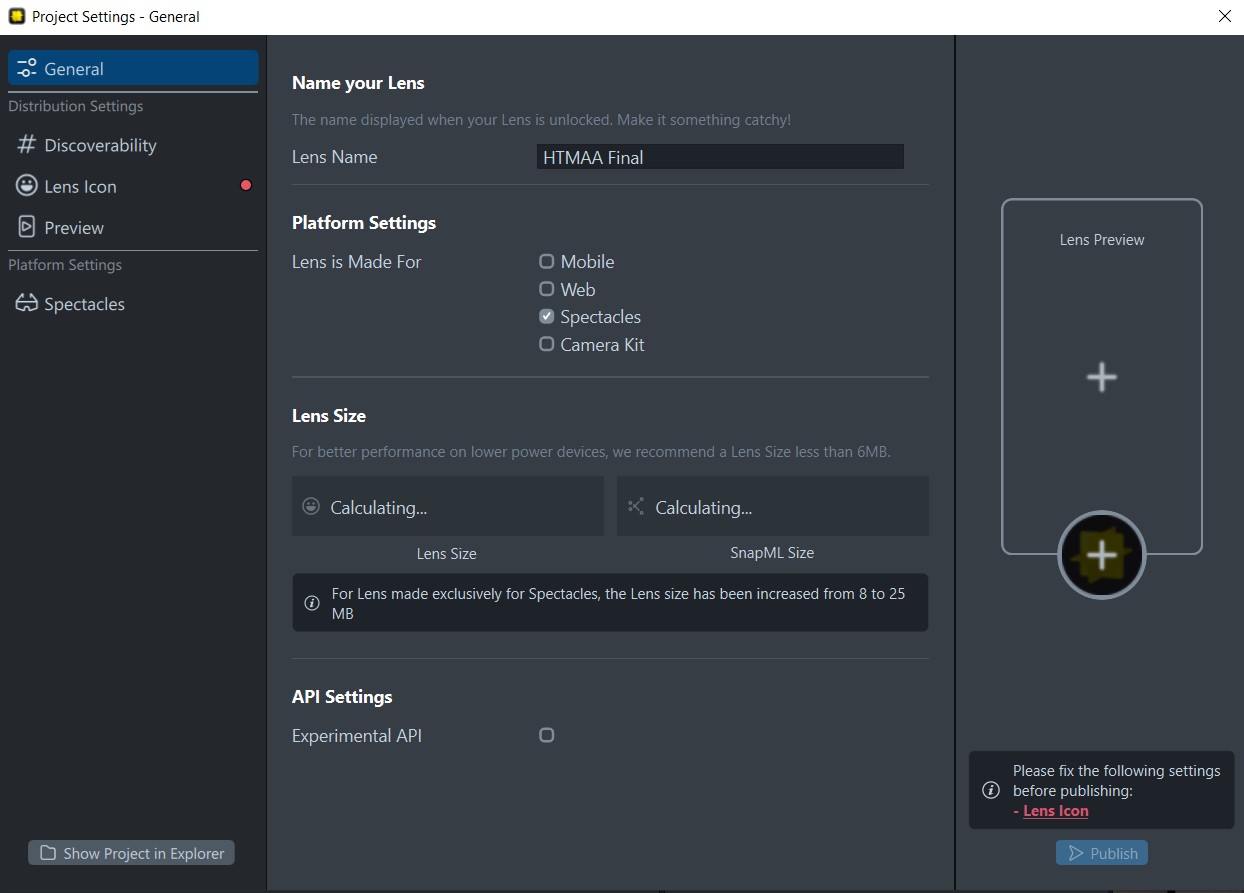Click the Preview play icon in sidebar
The image size is (1244, 893).
[x=27, y=227]
